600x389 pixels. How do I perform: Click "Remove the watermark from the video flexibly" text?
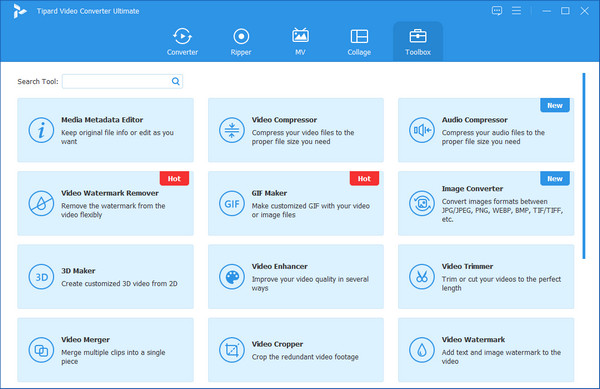click(113, 210)
